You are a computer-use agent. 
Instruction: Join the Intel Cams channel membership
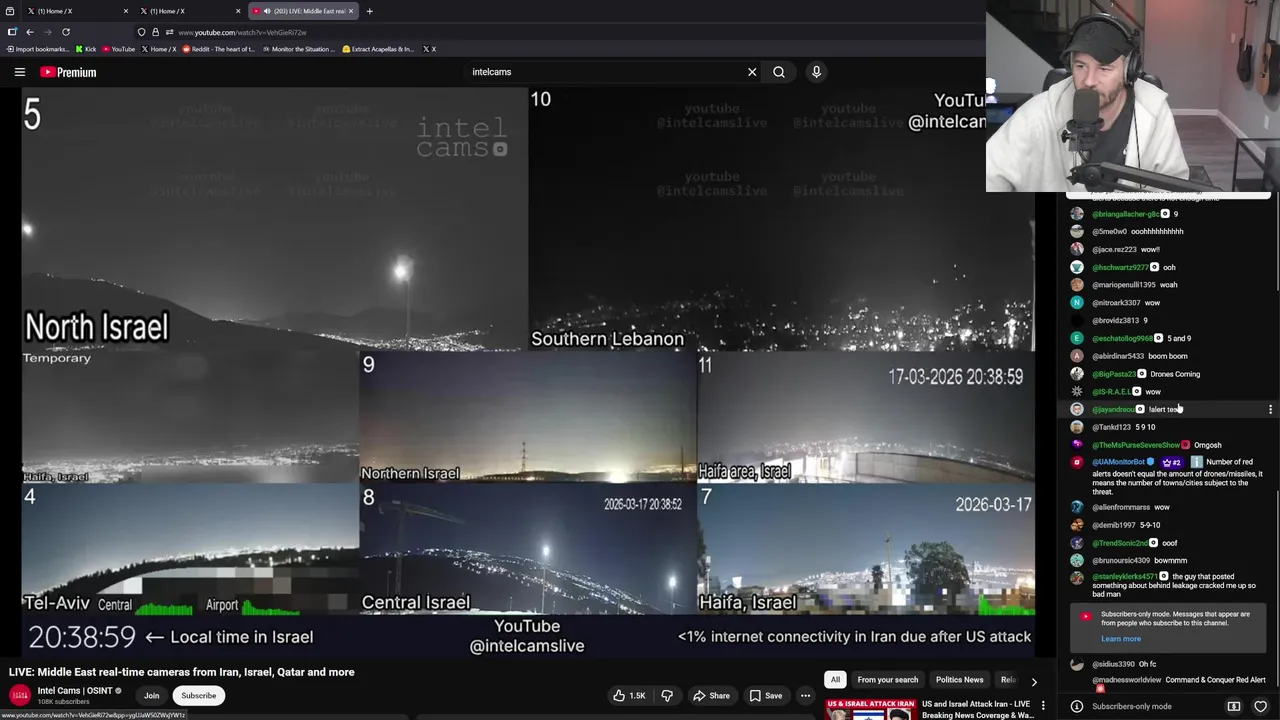pos(151,696)
